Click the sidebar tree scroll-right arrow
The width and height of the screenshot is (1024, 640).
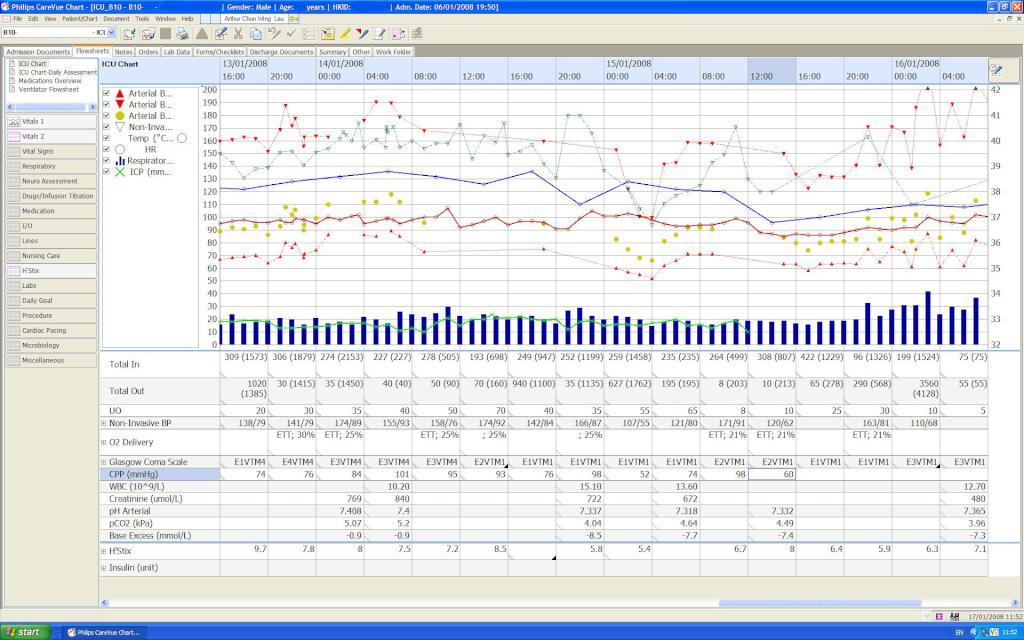(x=92, y=107)
